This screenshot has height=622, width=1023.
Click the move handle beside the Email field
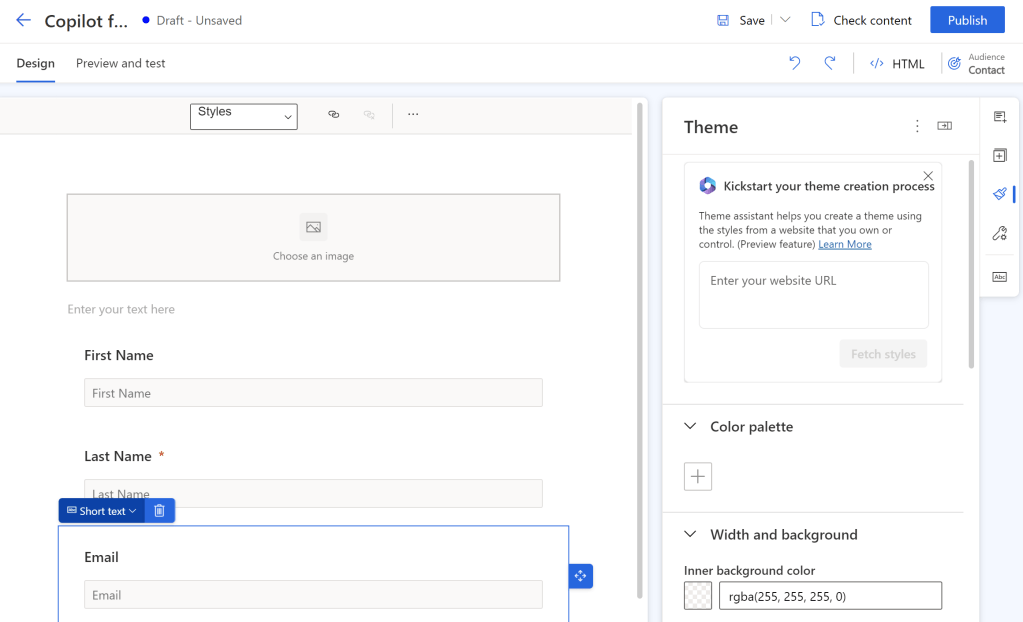point(580,576)
